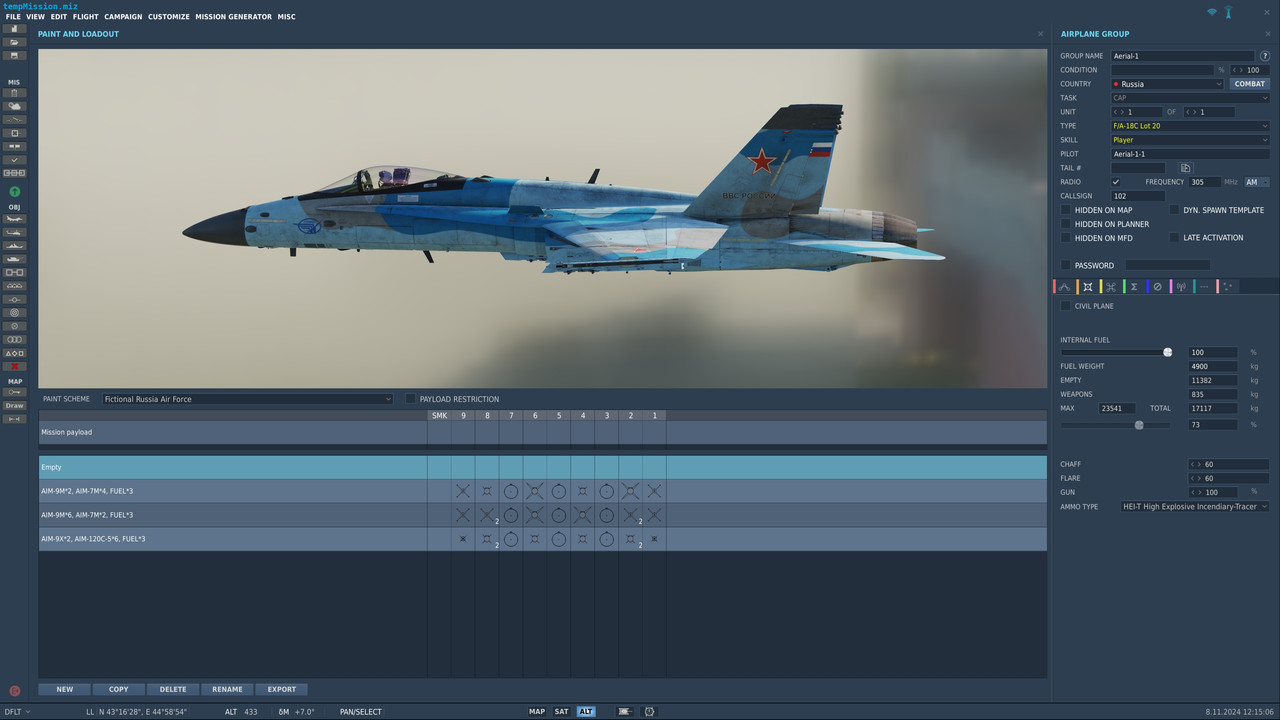This screenshot has height=720, width=1280.
Task: Select the add ship tool in OBJ sidebar
Action: 14,246
